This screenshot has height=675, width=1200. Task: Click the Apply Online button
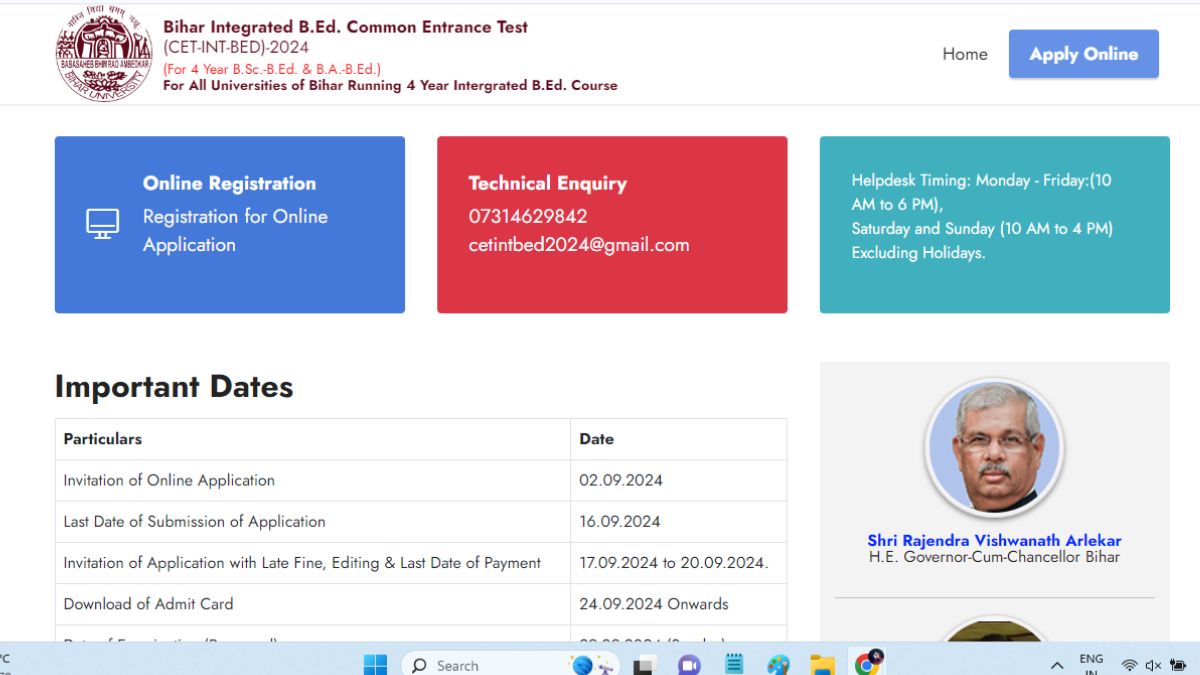[1083, 54]
